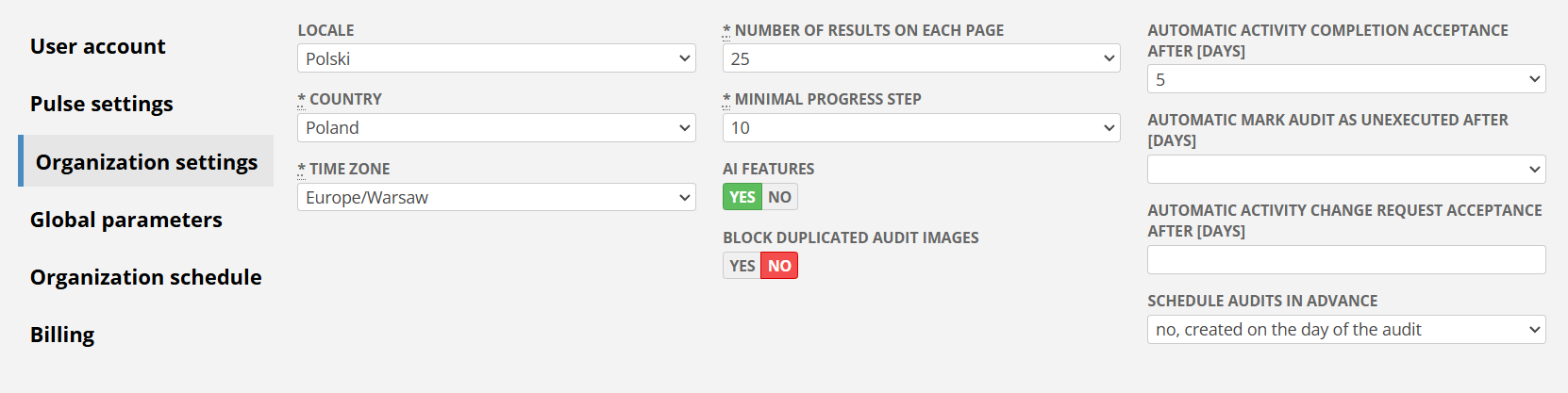The width and height of the screenshot is (1568, 393).
Task: Open Schedule audits in advance dropdown
Action: [1346, 330]
